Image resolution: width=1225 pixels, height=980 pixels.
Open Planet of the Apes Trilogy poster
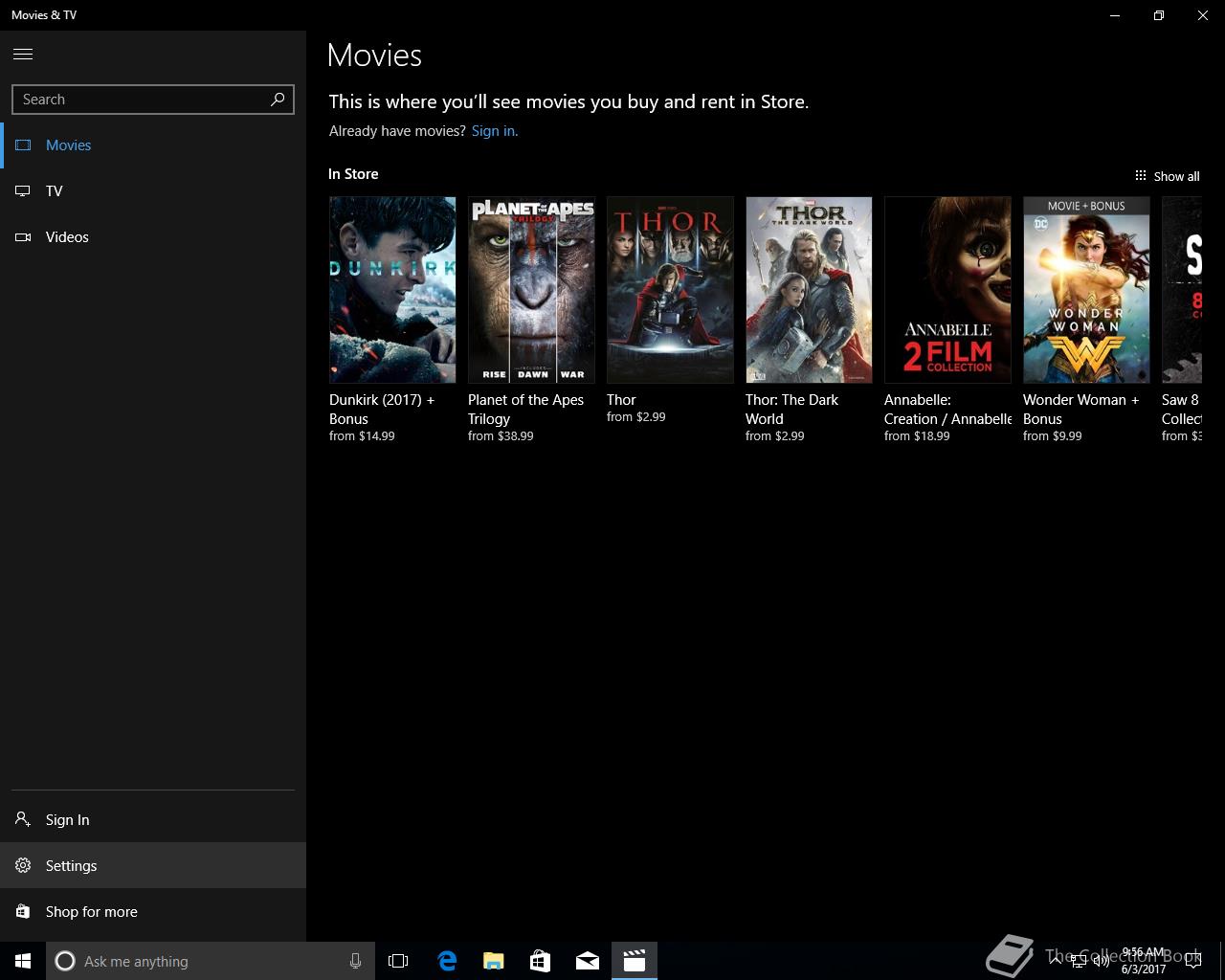click(x=531, y=290)
